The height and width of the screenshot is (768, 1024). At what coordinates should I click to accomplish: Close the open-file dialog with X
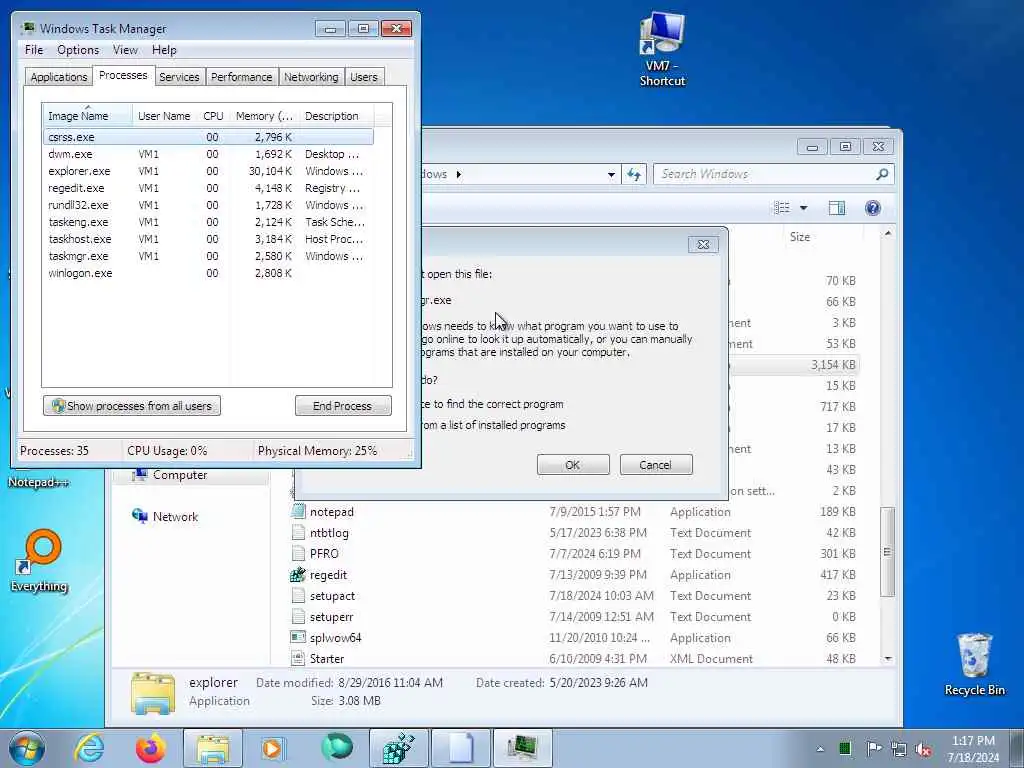703,244
